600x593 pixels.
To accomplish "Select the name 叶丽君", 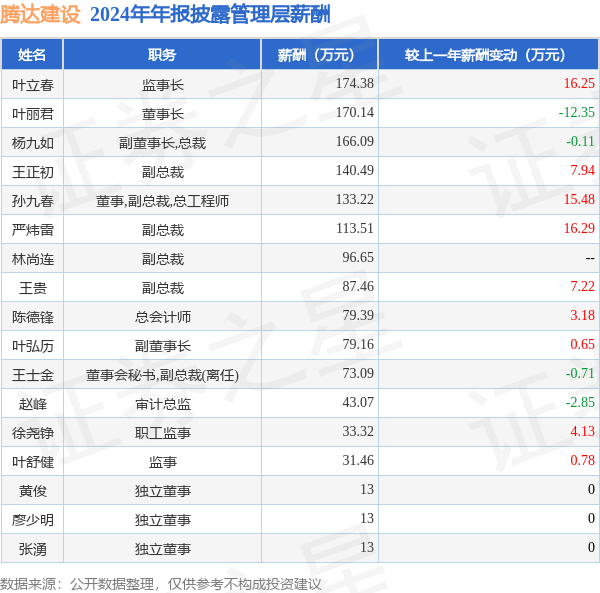I will point(33,114).
